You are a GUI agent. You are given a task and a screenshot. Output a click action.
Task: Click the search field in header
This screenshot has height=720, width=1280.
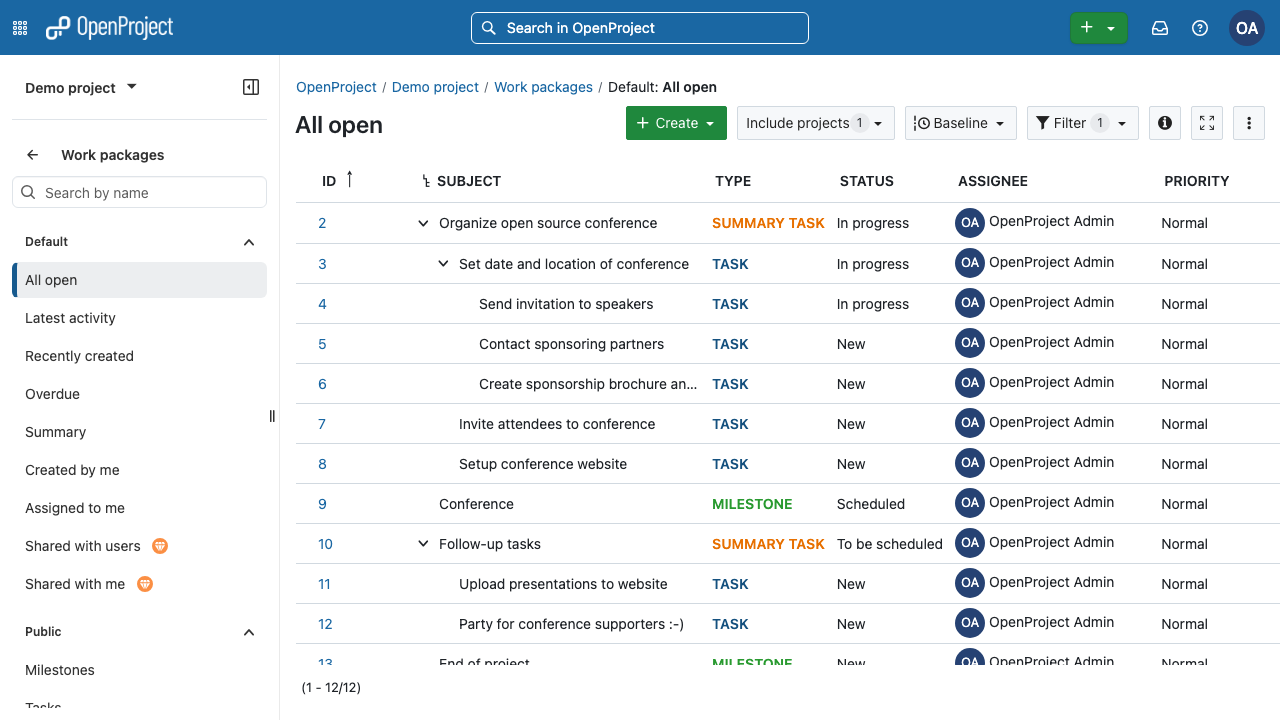point(640,28)
